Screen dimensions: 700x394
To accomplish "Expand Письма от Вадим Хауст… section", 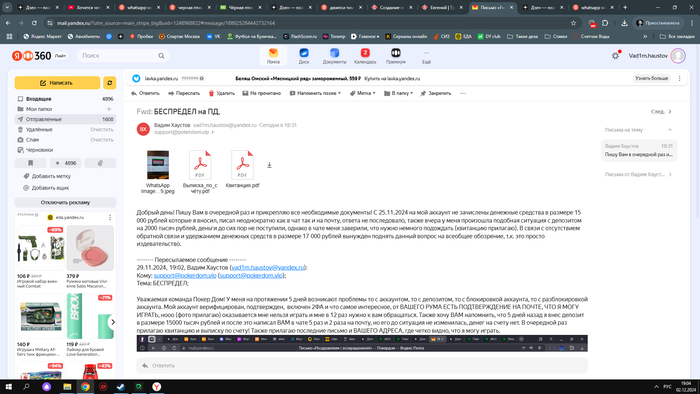I will coord(638,174).
